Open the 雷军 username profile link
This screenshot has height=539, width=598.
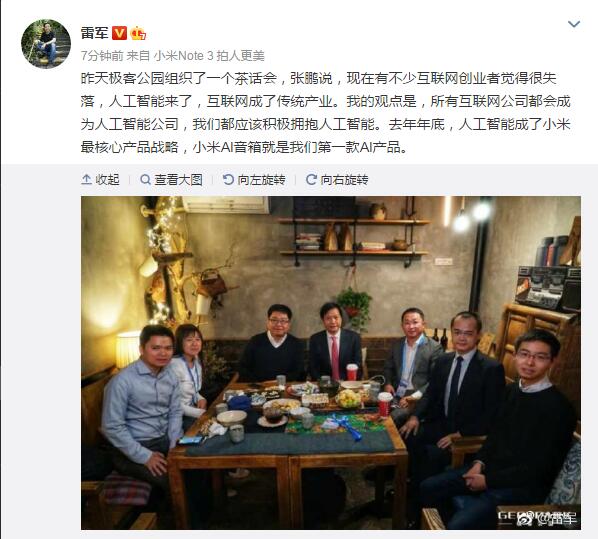[x=95, y=33]
